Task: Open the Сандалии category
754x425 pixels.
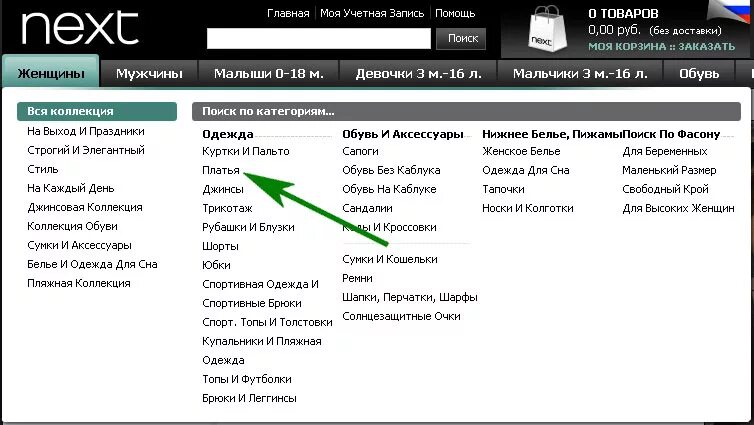Action: point(367,208)
